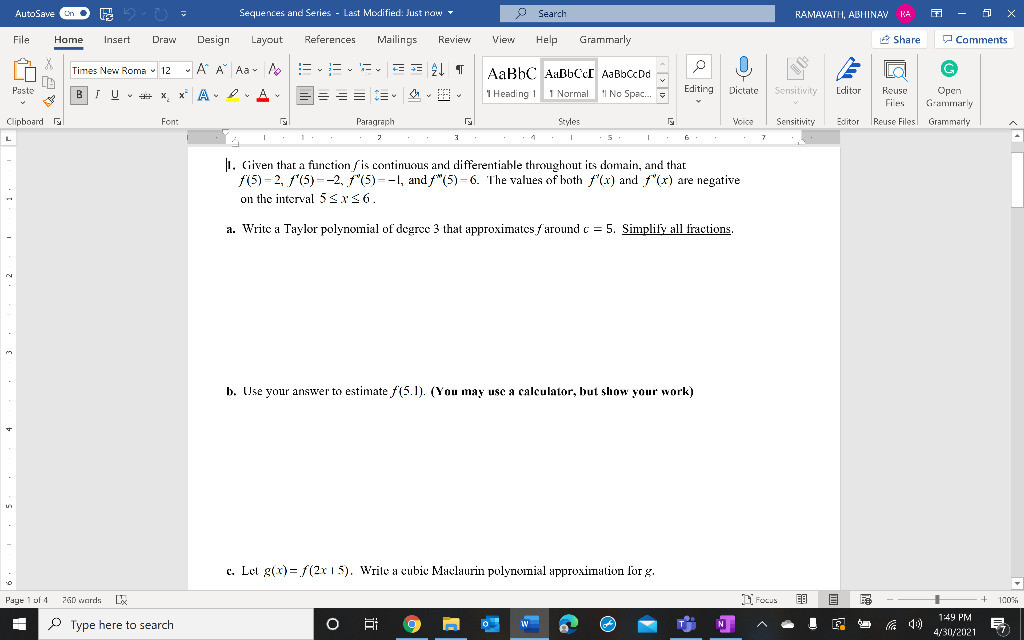
Task: Toggle Subscript formatting
Action: pos(164,96)
